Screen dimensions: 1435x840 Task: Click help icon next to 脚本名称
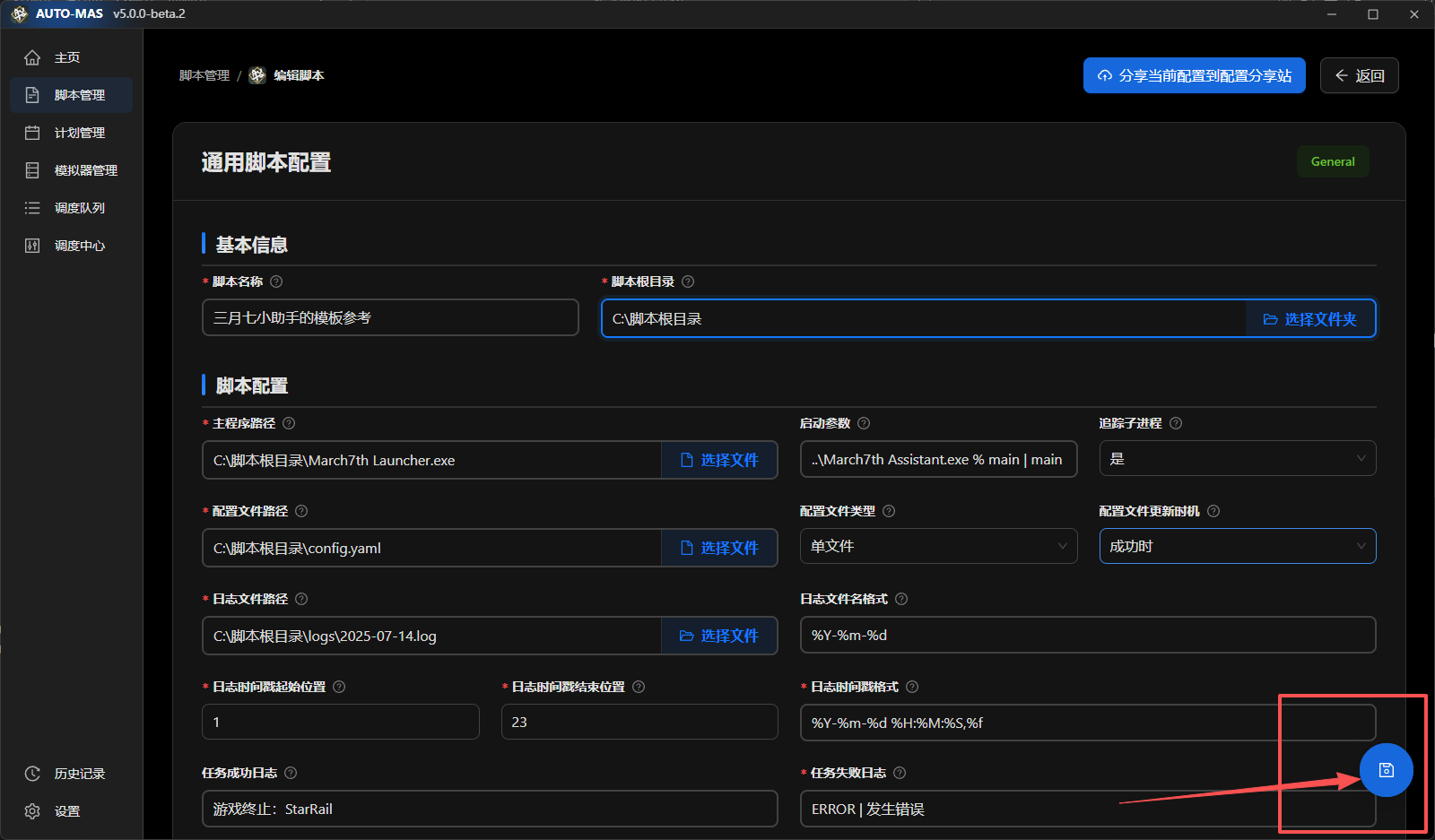coord(276,281)
